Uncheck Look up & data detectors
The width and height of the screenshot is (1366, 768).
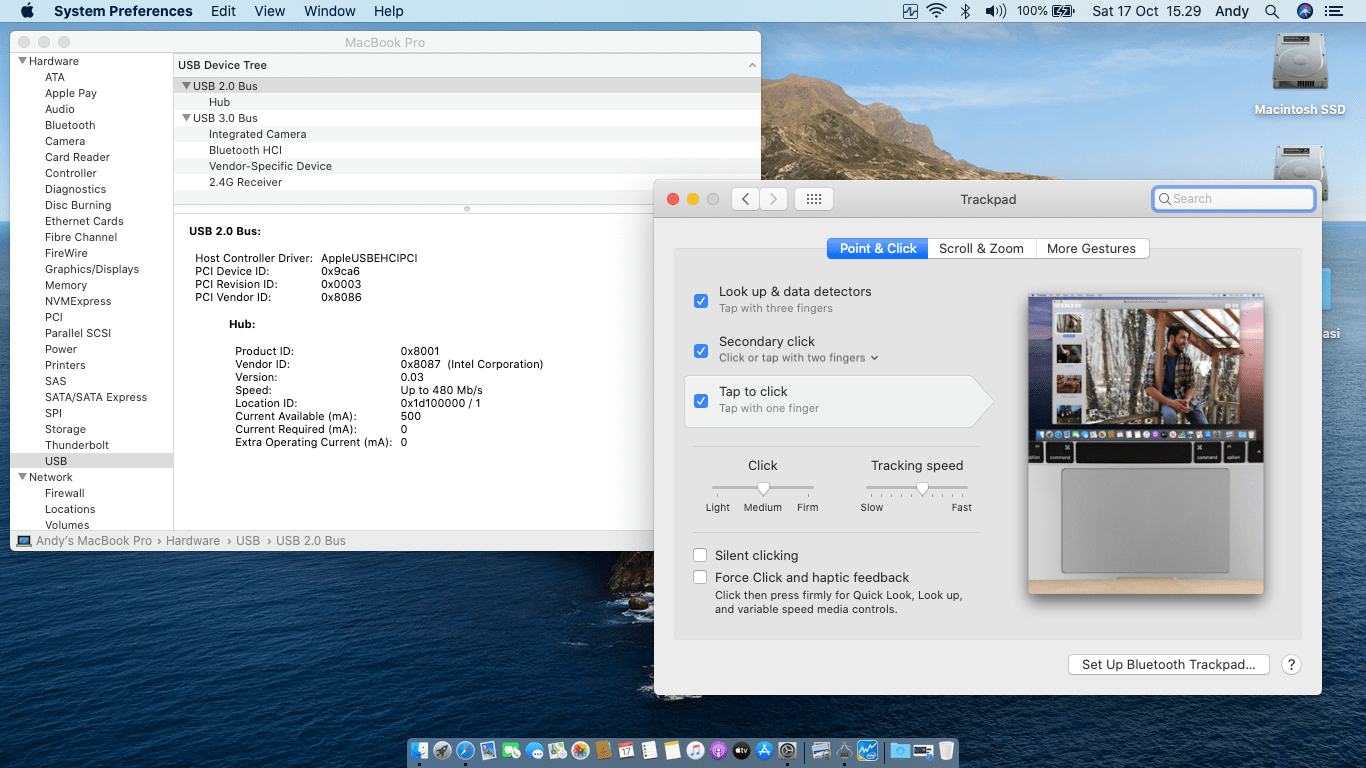click(701, 300)
